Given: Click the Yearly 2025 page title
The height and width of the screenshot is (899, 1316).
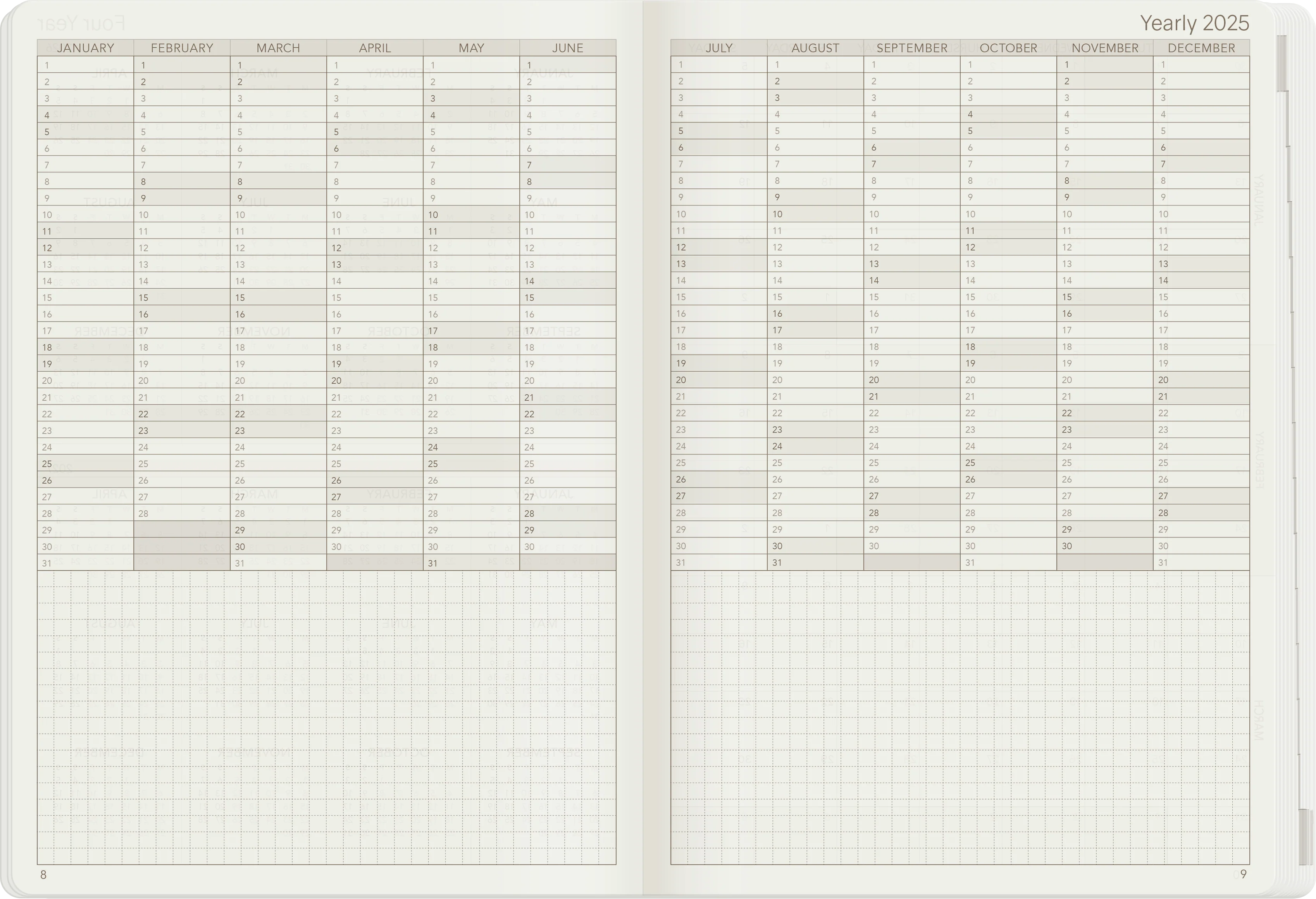Looking at the screenshot, I should 1194,23.
